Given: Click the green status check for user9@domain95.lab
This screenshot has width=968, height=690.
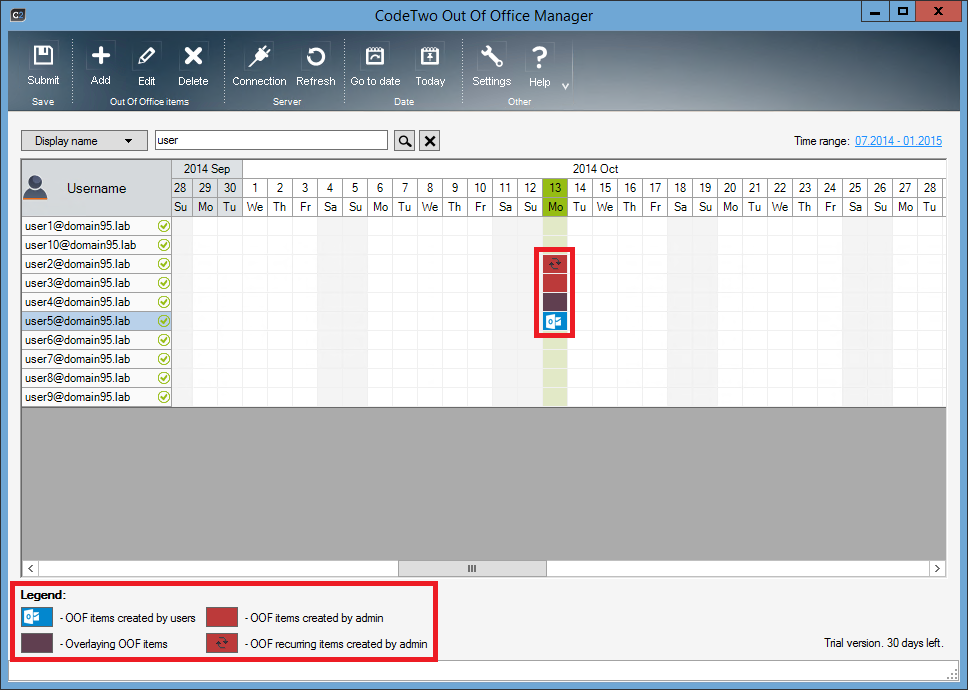Looking at the screenshot, I should pos(164,397).
